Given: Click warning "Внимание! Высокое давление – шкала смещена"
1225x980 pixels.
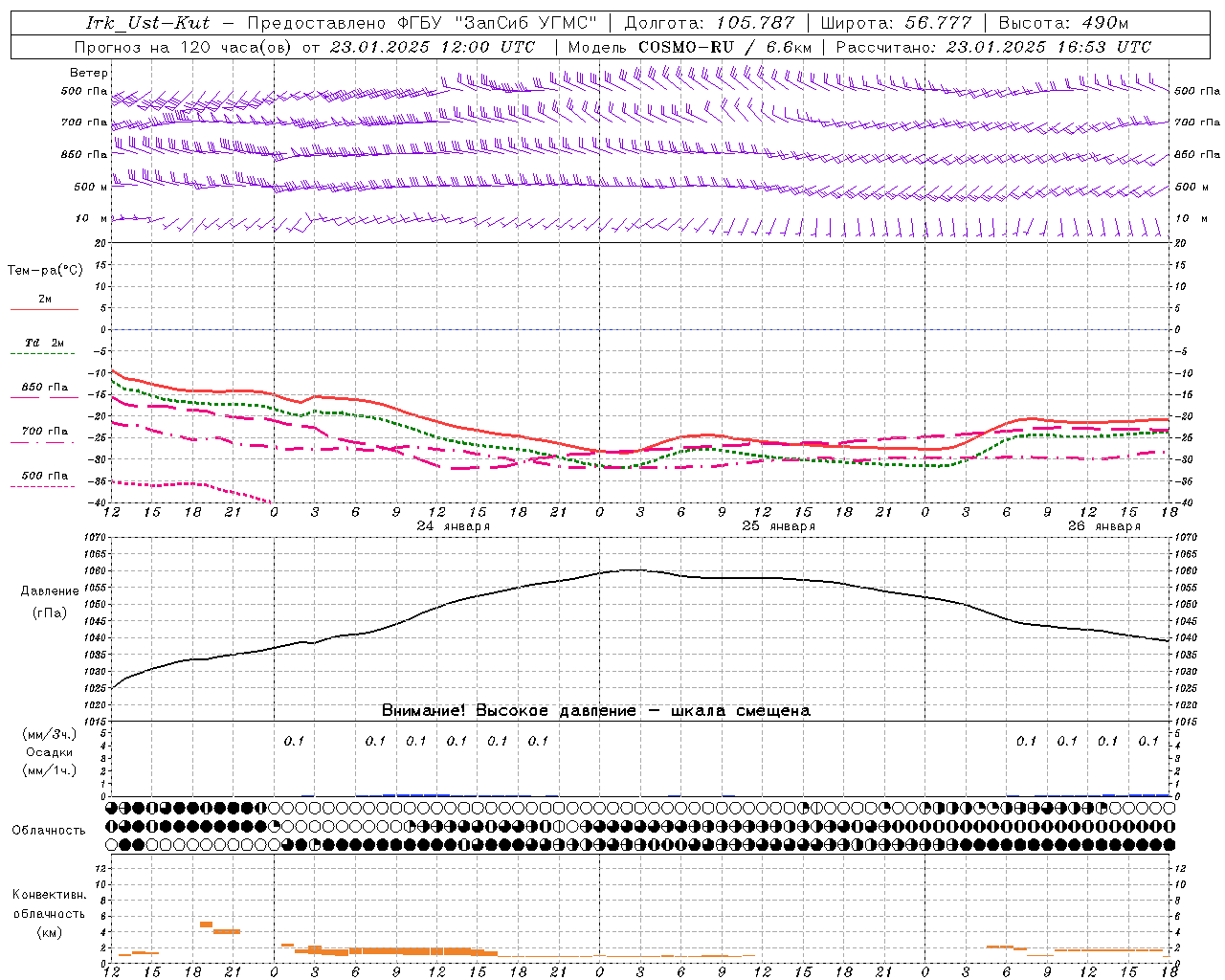Looking at the screenshot, I should 596,711.
